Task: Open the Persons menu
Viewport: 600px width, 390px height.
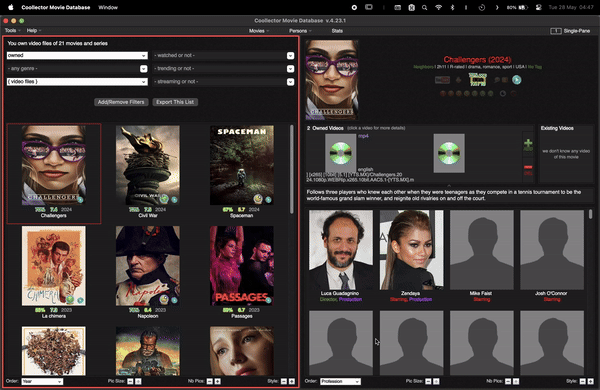Action: pos(300,31)
